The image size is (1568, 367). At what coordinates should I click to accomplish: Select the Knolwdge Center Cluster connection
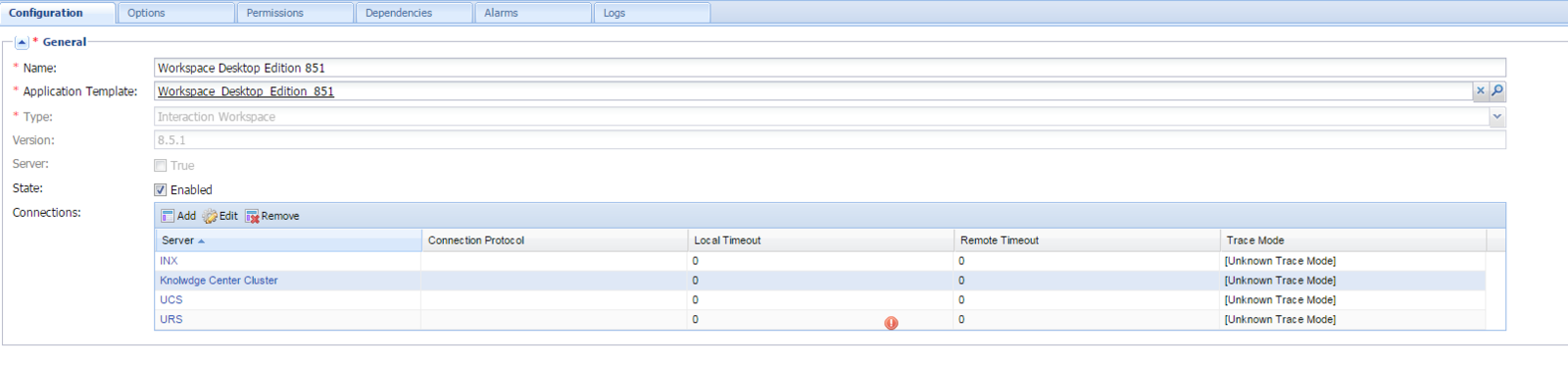(219, 281)
